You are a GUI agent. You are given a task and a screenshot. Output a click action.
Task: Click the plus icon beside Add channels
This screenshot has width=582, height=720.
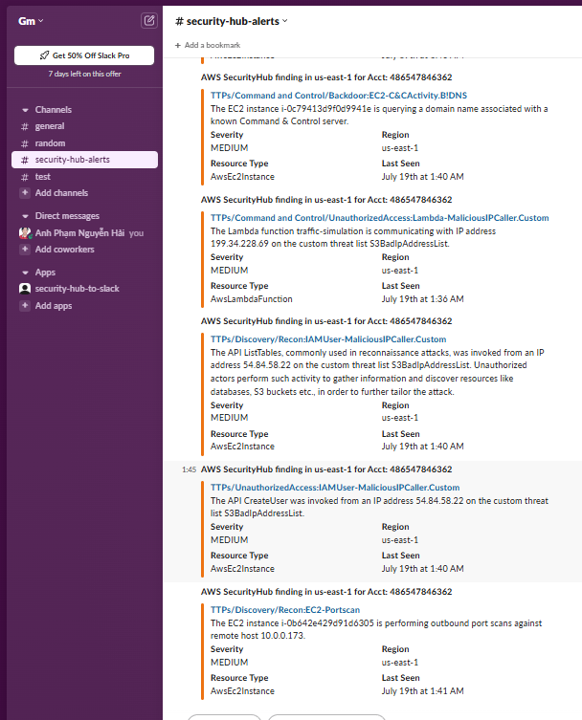(x=25, y=192)
